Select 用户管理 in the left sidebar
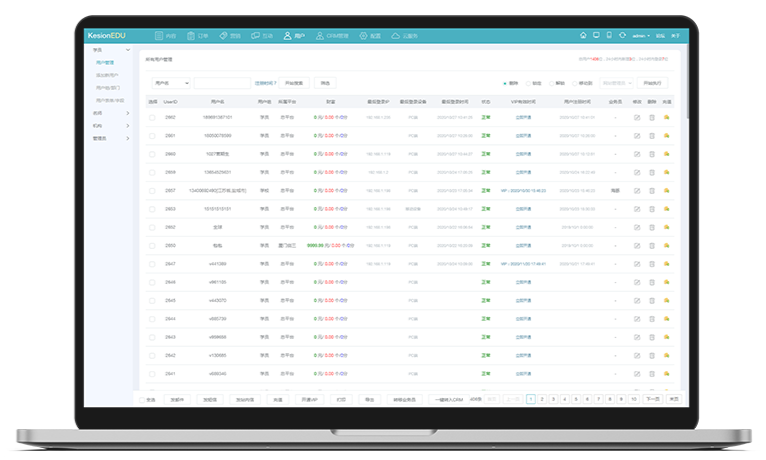 [105, 62]
